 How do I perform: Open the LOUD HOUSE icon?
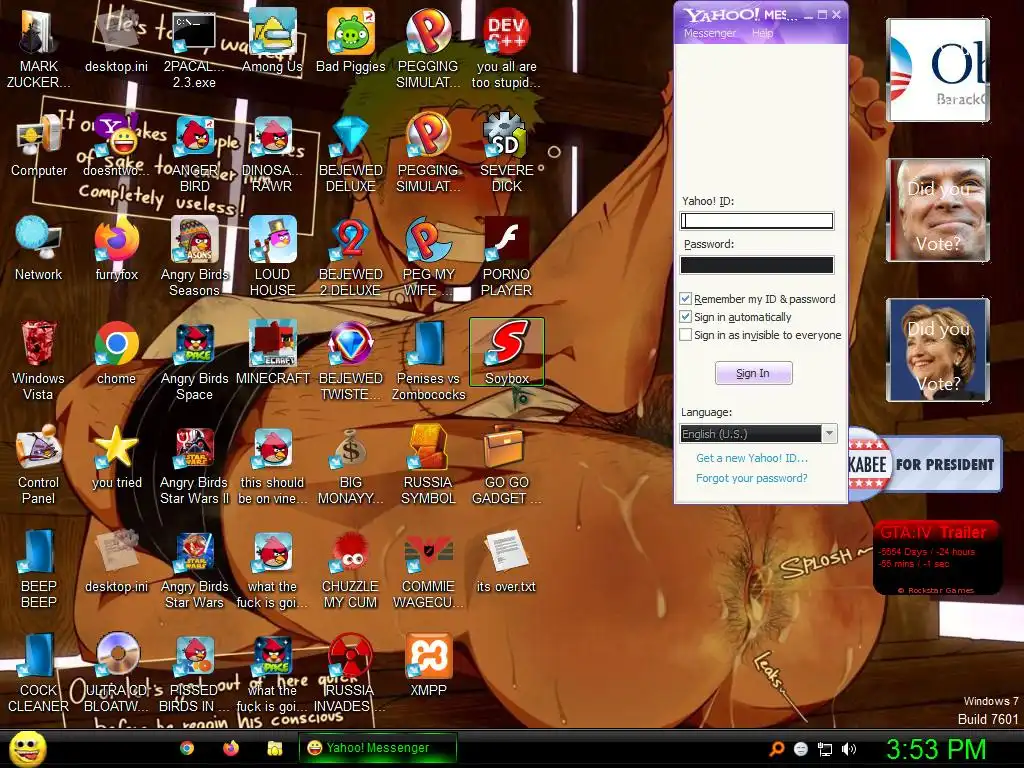pos(272,257)
